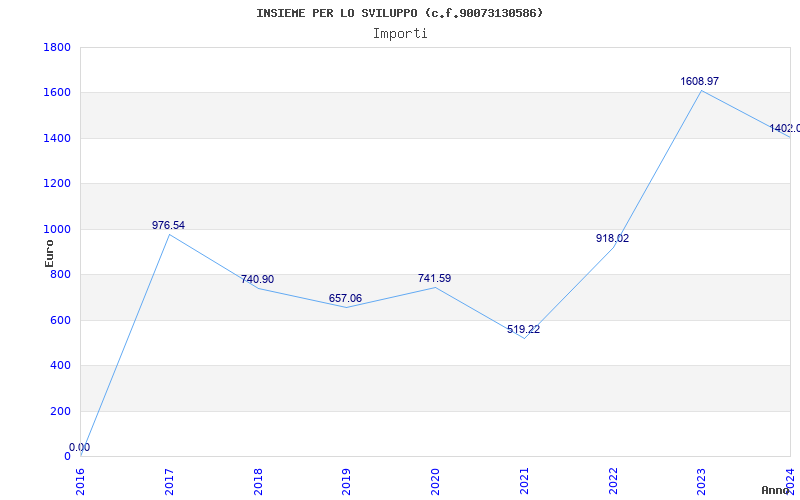Screen dimensions: 800x500
Task: Click the 2016 year axis label
Action: tap(81, 482)
